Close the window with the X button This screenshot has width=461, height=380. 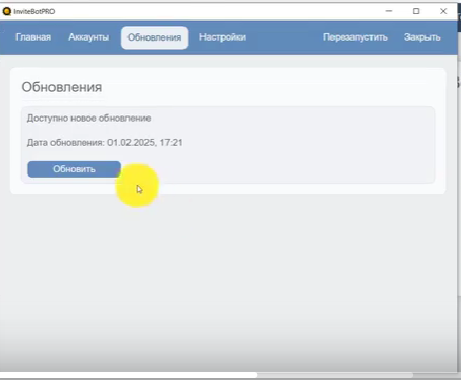tap(443, 11)
